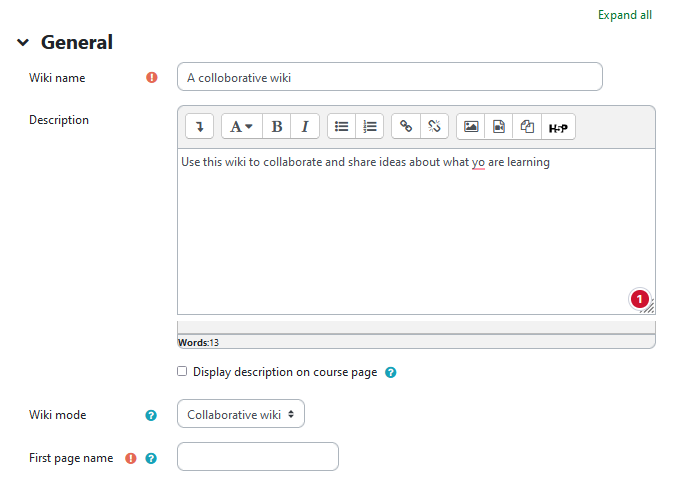The height and width of the screenshot is (482, 678).
Task: Click the unlink icon
Action: point(434,126)
